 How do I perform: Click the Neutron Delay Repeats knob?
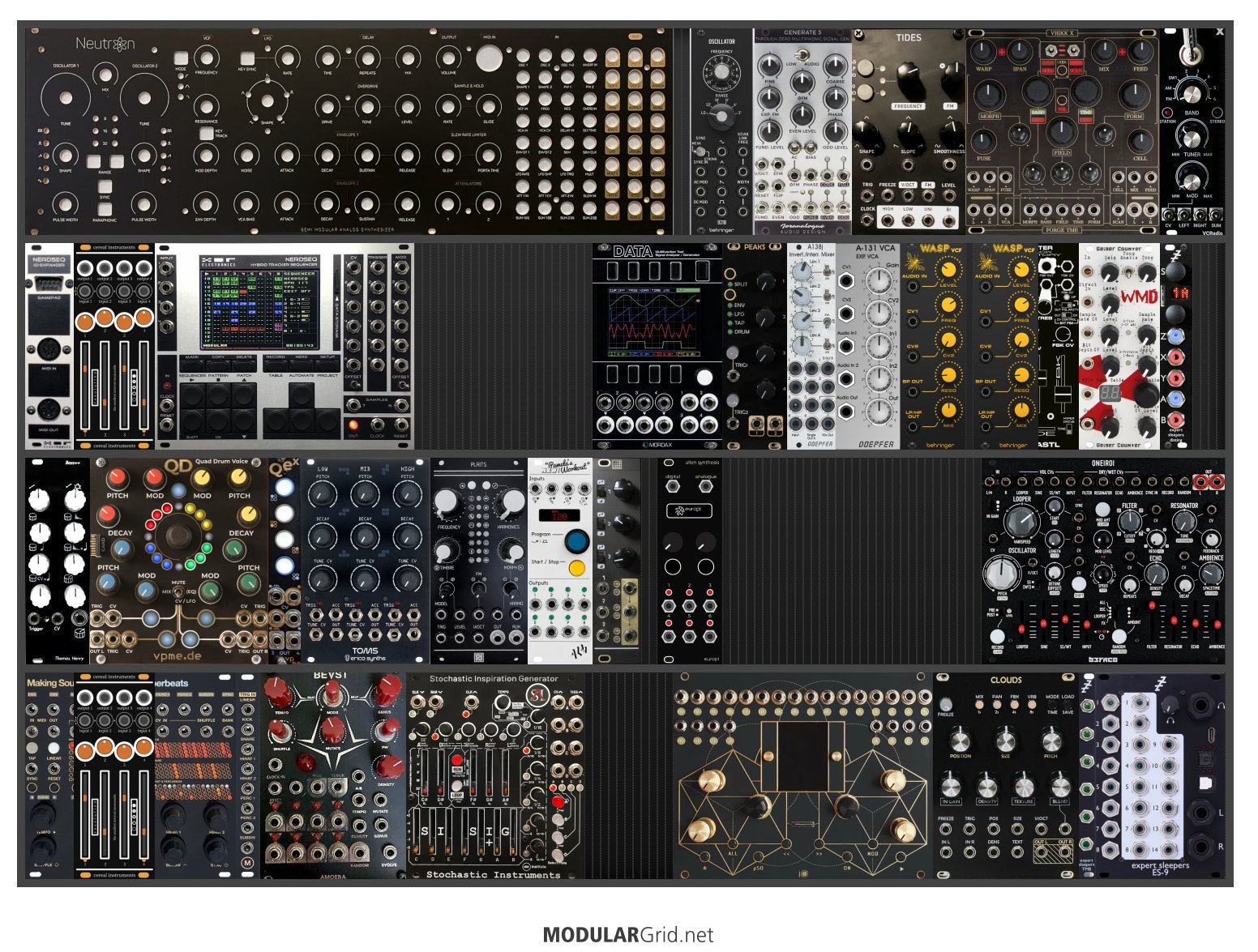pyautogui.click(x=367, y=58)
